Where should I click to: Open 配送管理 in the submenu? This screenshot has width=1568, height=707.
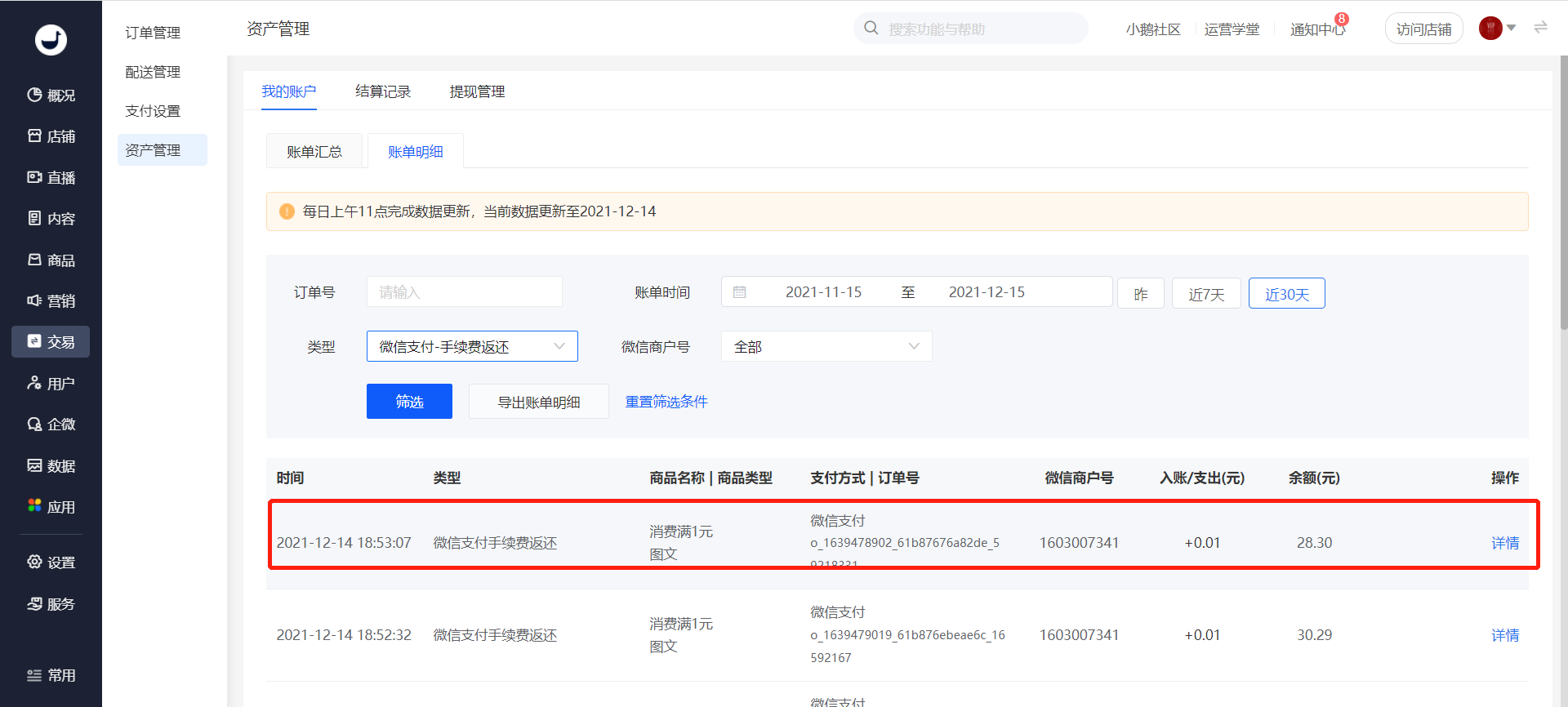153,72
